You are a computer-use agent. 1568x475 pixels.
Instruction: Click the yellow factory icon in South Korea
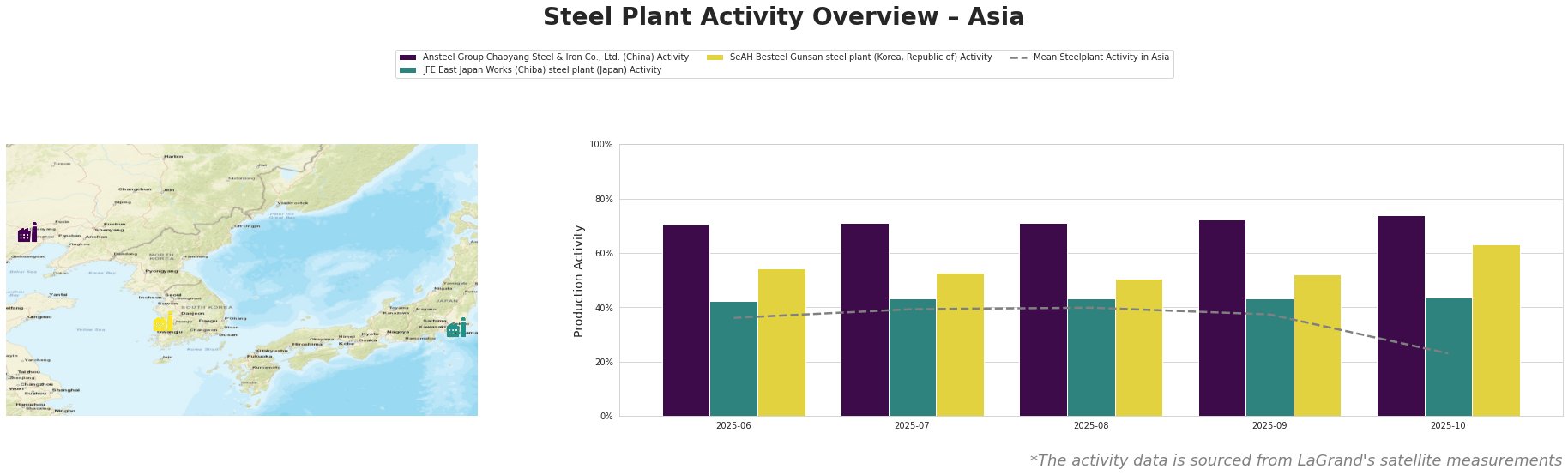(163, 322)
